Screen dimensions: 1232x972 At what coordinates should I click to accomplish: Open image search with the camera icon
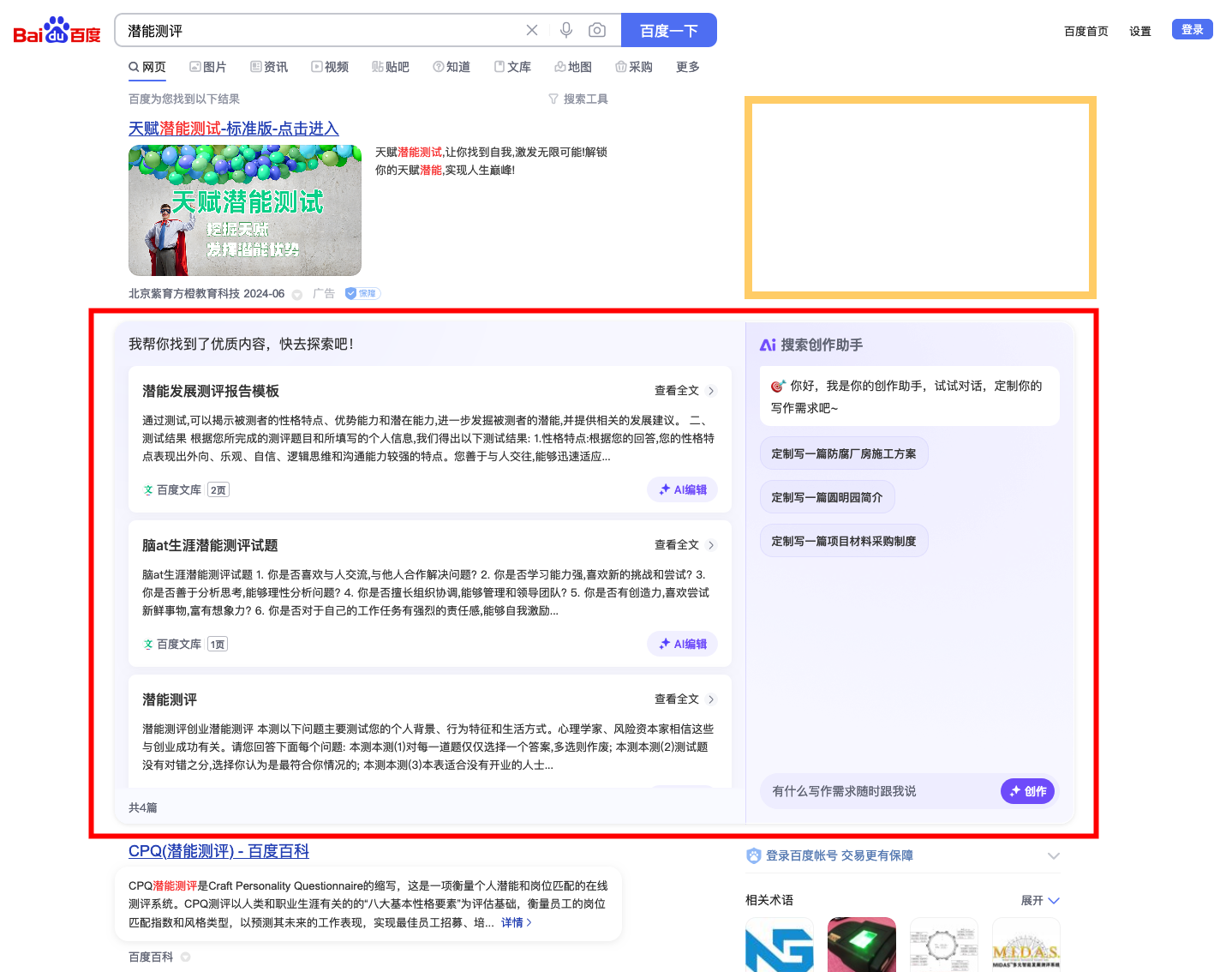597,30
